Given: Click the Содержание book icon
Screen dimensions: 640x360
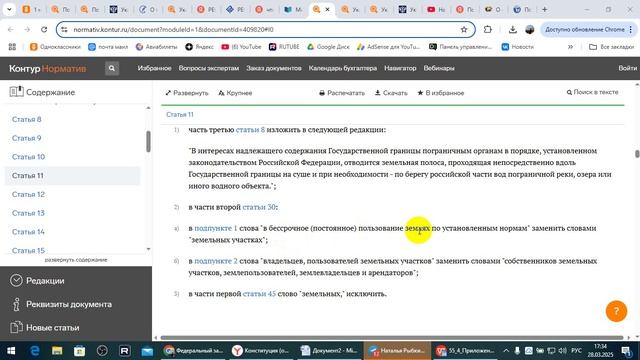Looking at the screenshot, I should click(x=16, y=92).
